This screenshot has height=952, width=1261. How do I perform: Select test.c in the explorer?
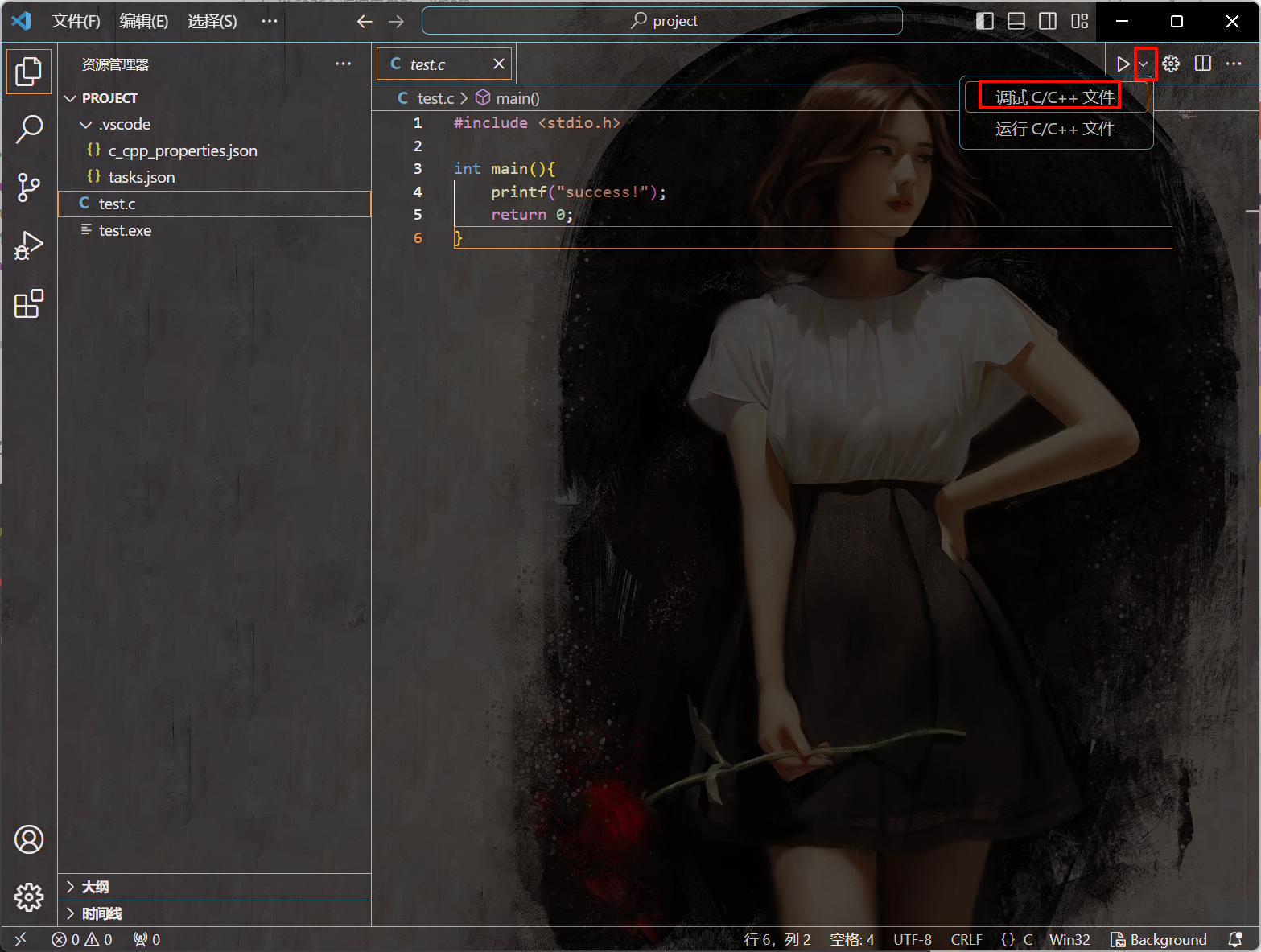click(x=214, y=204)
